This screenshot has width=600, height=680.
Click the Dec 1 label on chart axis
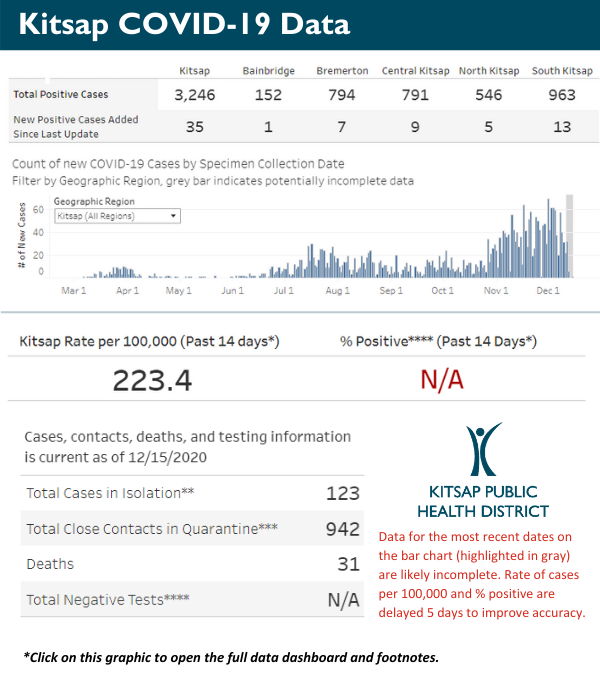pos(548,291)
